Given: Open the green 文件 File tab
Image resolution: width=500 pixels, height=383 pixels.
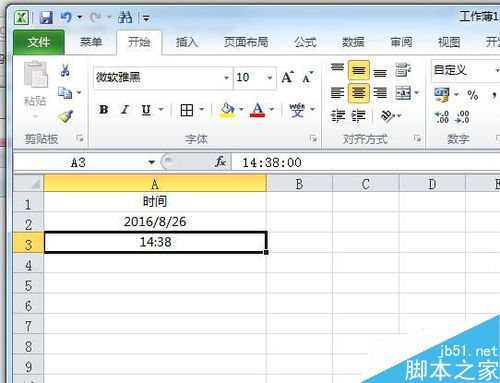Looking at the screenshot, I should click(x=39, y=42).
